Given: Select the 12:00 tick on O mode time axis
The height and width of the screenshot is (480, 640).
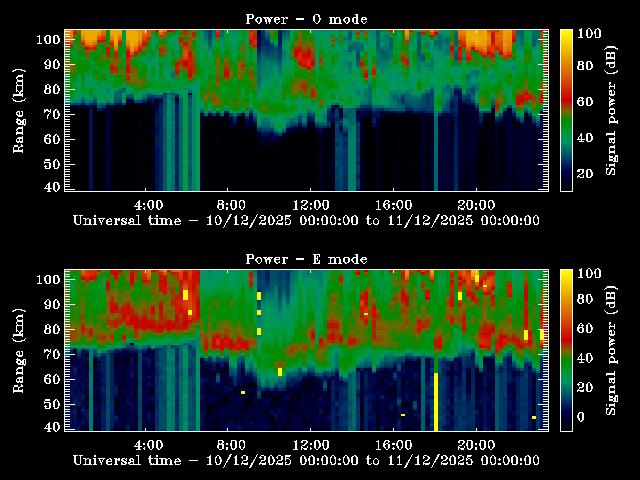Looking at the screenshot, I should click(x=312, y=190).
